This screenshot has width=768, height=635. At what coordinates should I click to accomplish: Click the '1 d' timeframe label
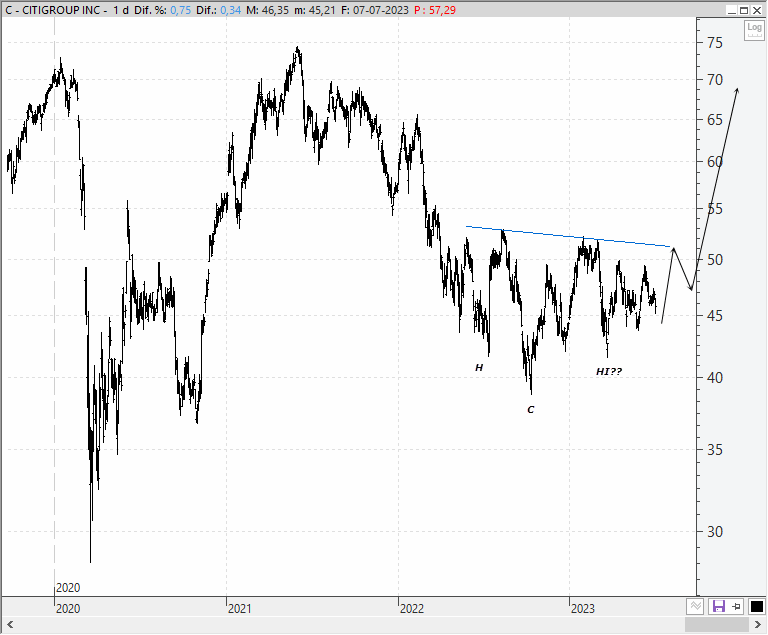(x=121, y=10)
